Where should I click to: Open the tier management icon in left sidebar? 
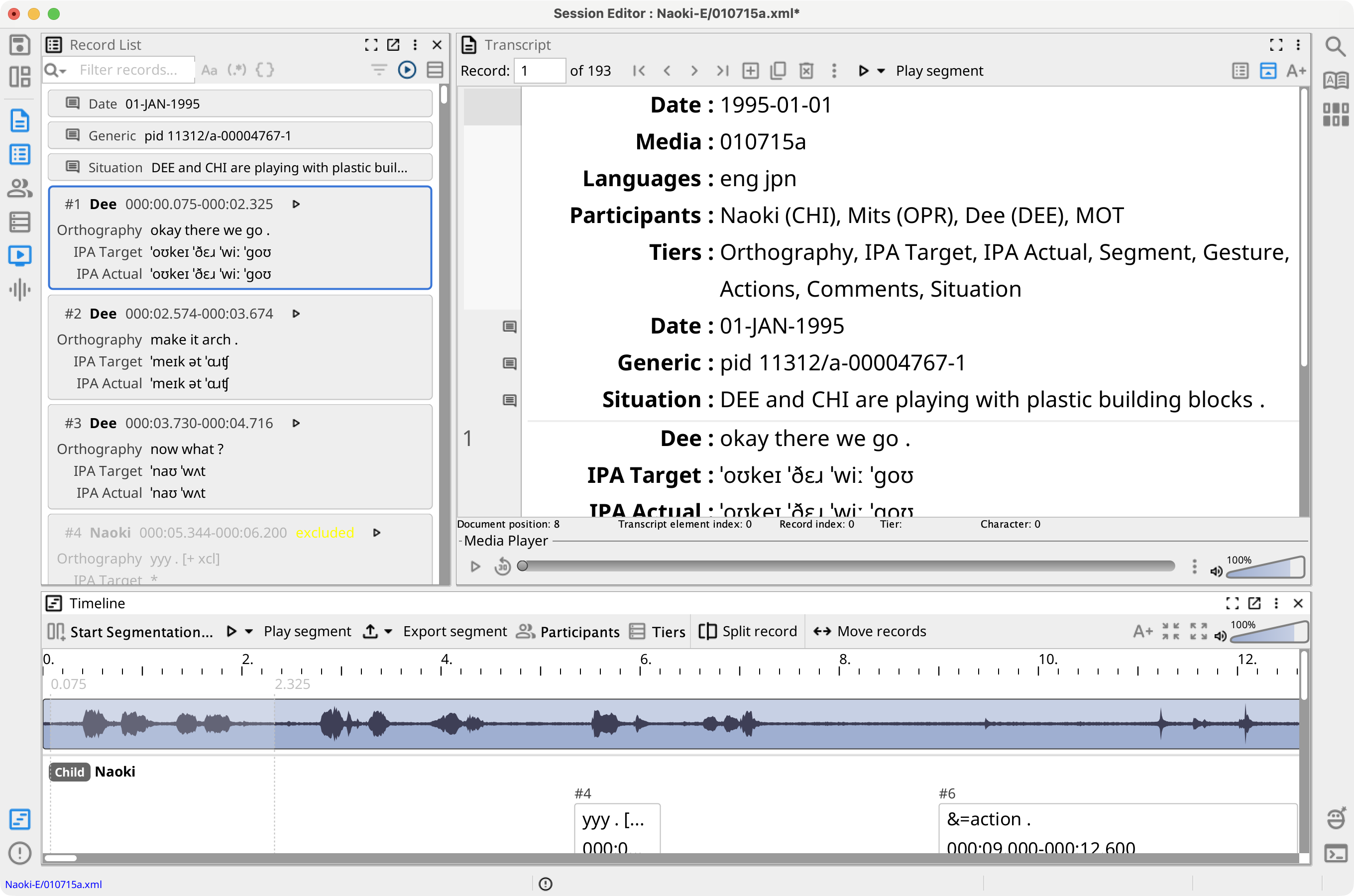click(x=20, y=222)
